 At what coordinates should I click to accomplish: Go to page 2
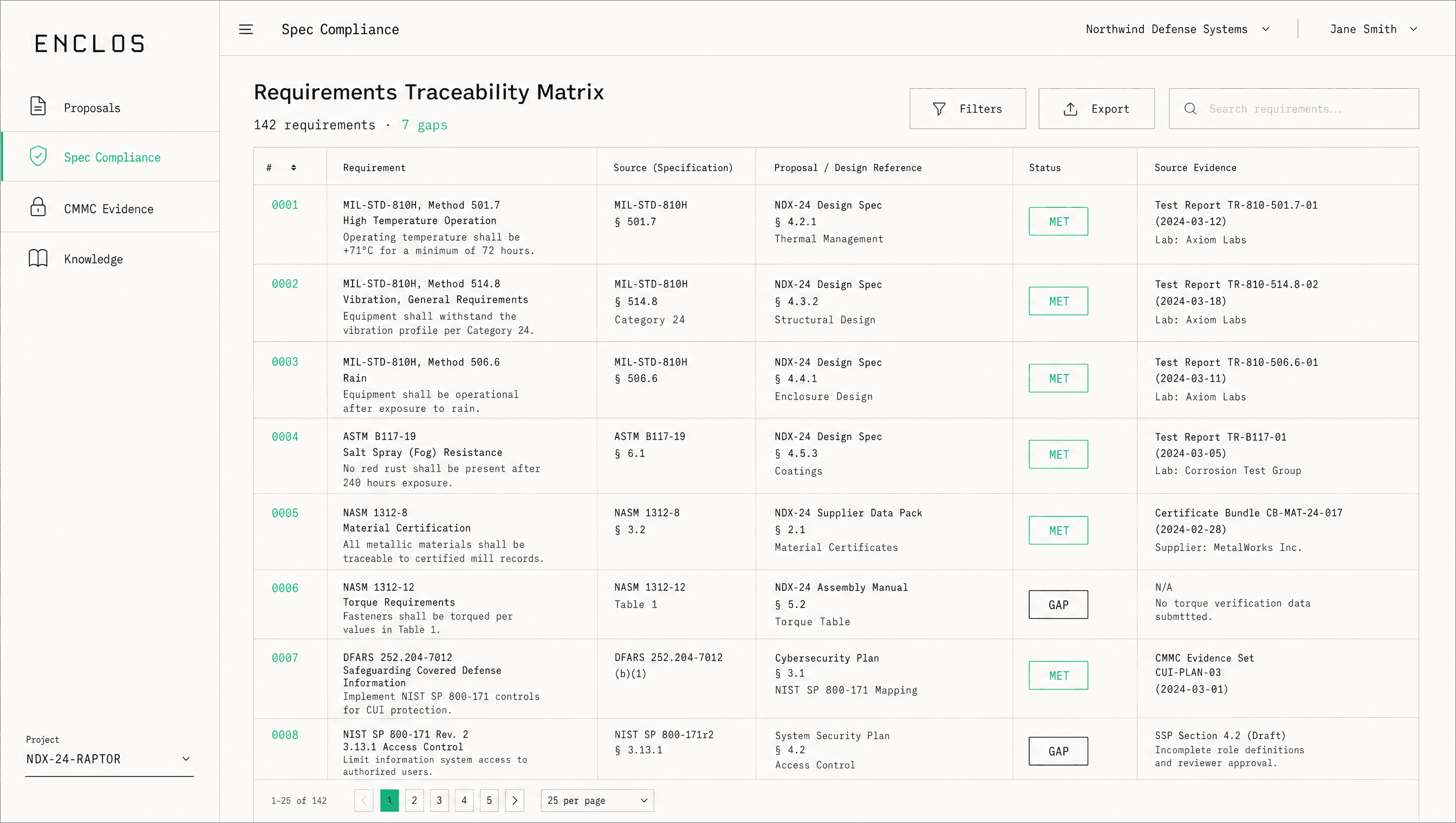(414, 800)
